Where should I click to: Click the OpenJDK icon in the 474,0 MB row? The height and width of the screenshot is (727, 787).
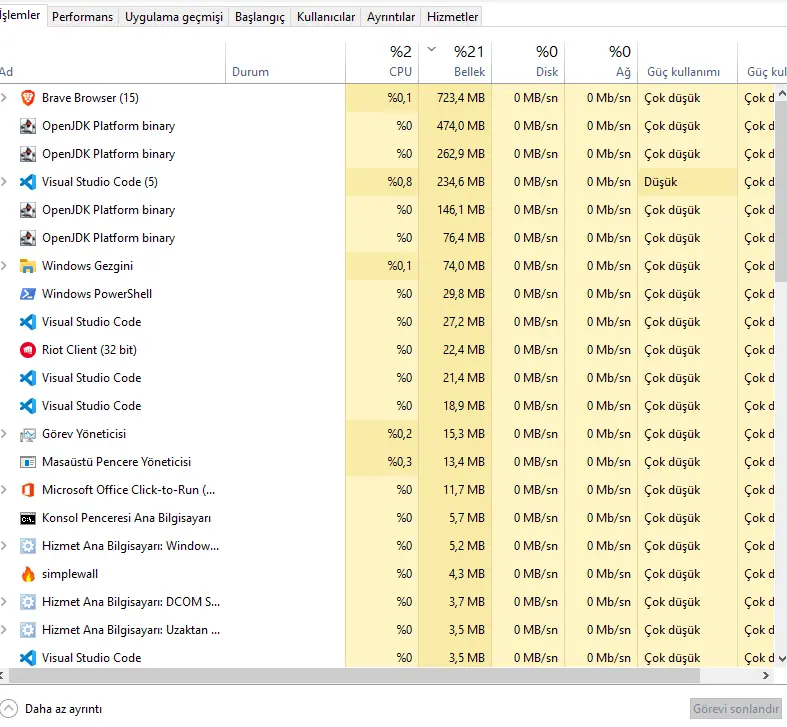click(x=28, y=126)
